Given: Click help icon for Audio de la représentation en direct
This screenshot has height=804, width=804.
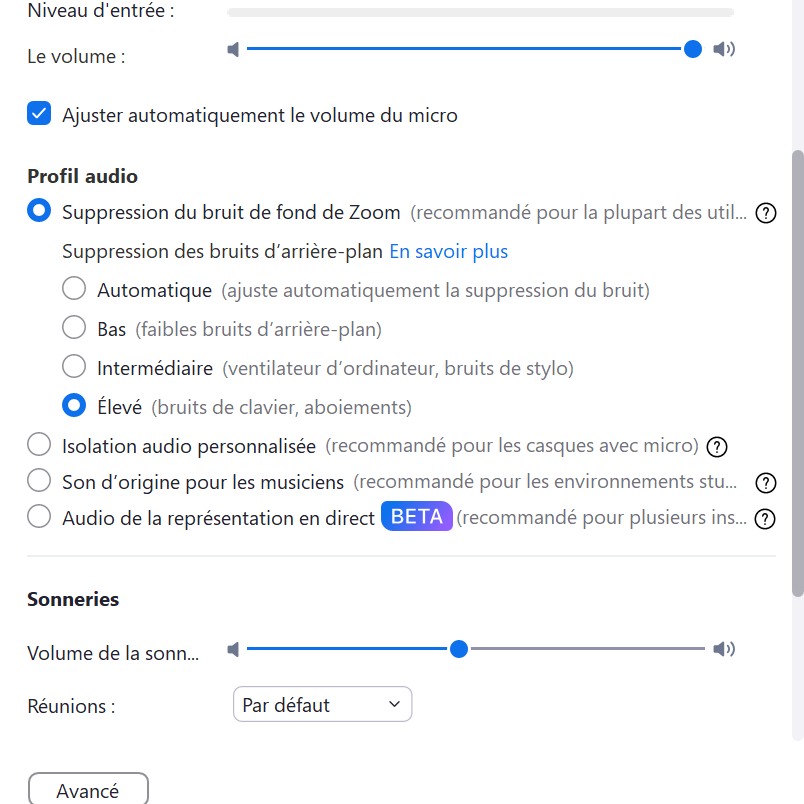Looking at the screenshot, I should 766,519.
